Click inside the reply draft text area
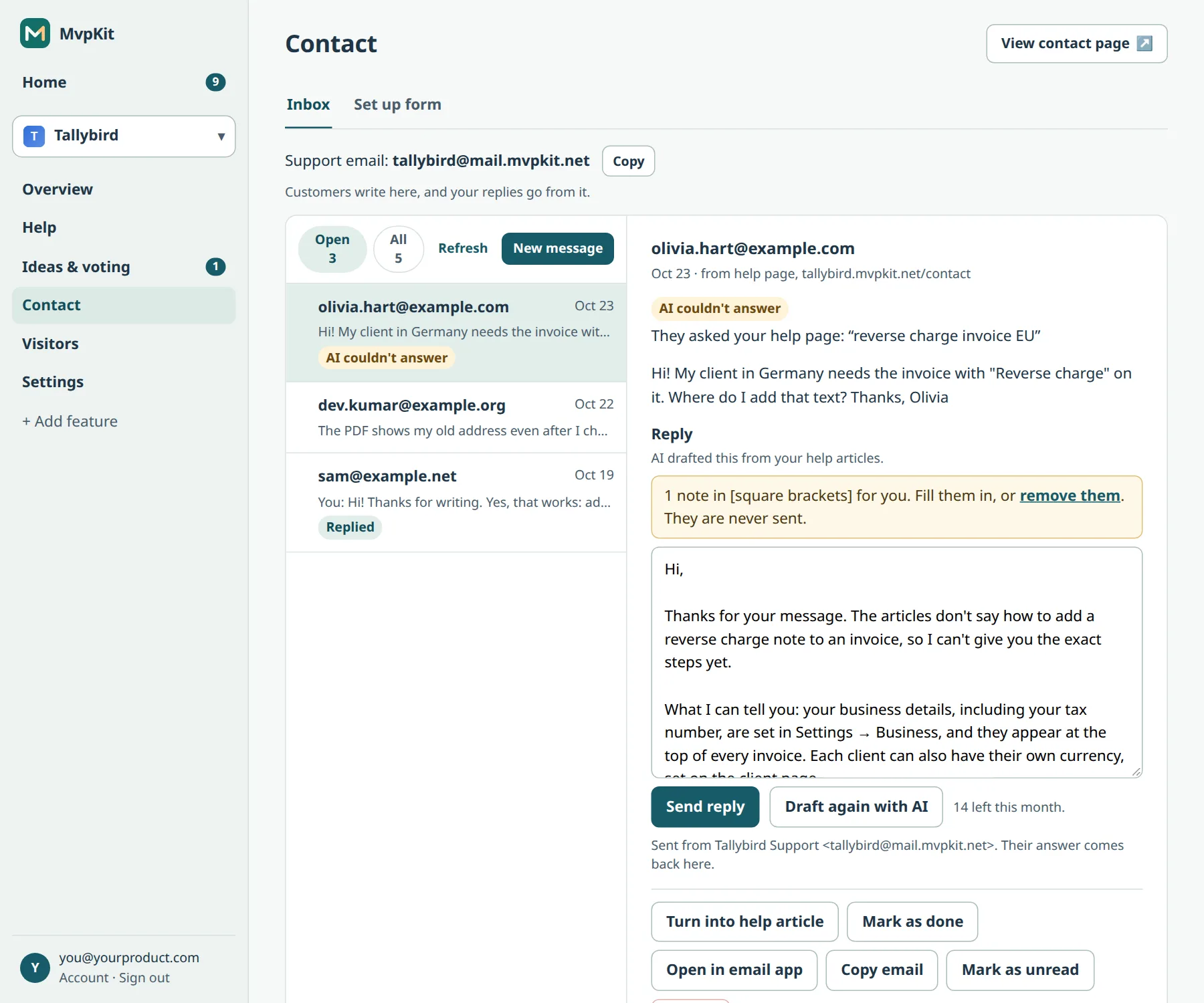1204x1003 pixels. (x=896, y=663)
